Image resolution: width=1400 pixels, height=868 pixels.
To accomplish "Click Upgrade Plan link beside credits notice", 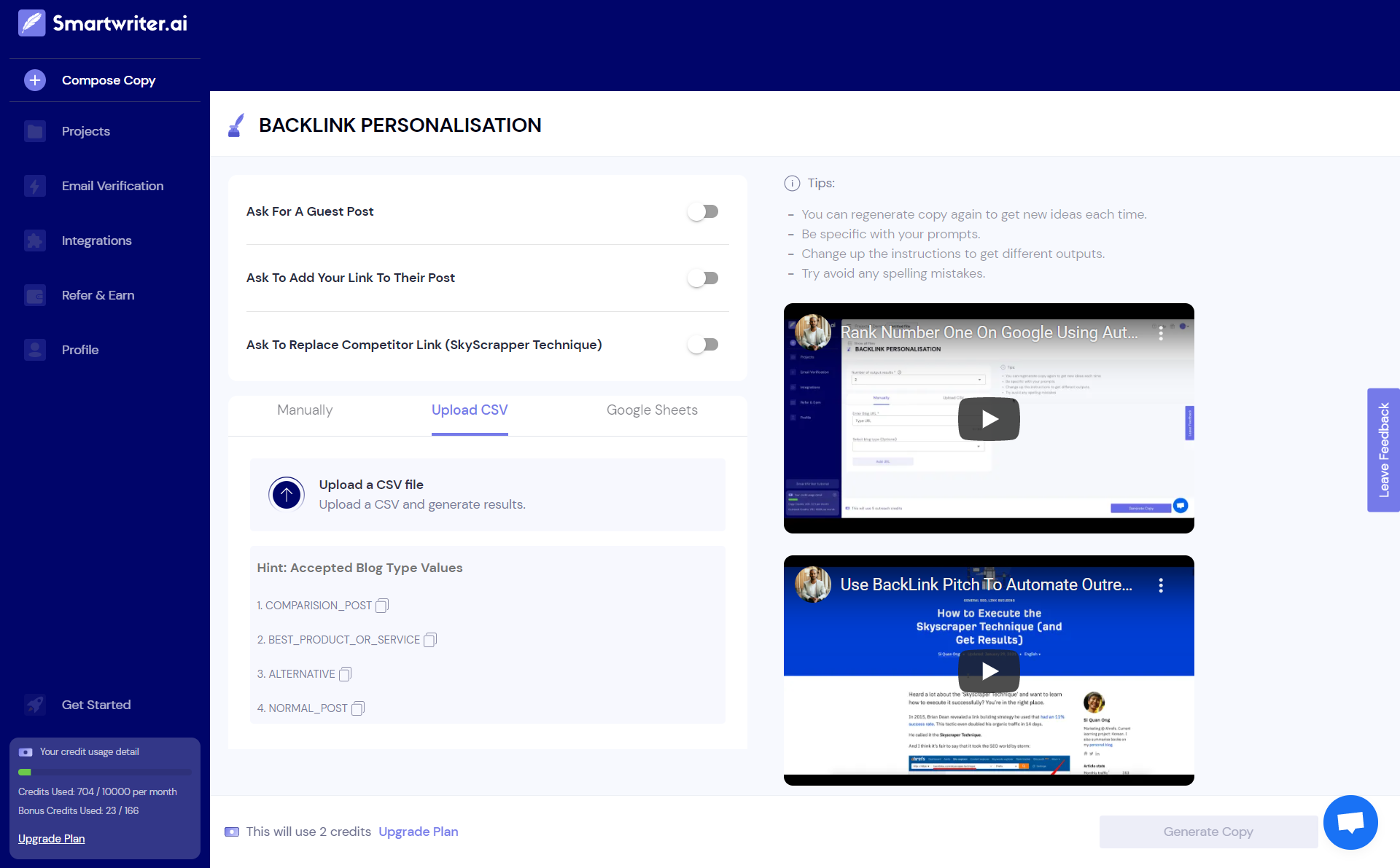I will coord(419,832).
